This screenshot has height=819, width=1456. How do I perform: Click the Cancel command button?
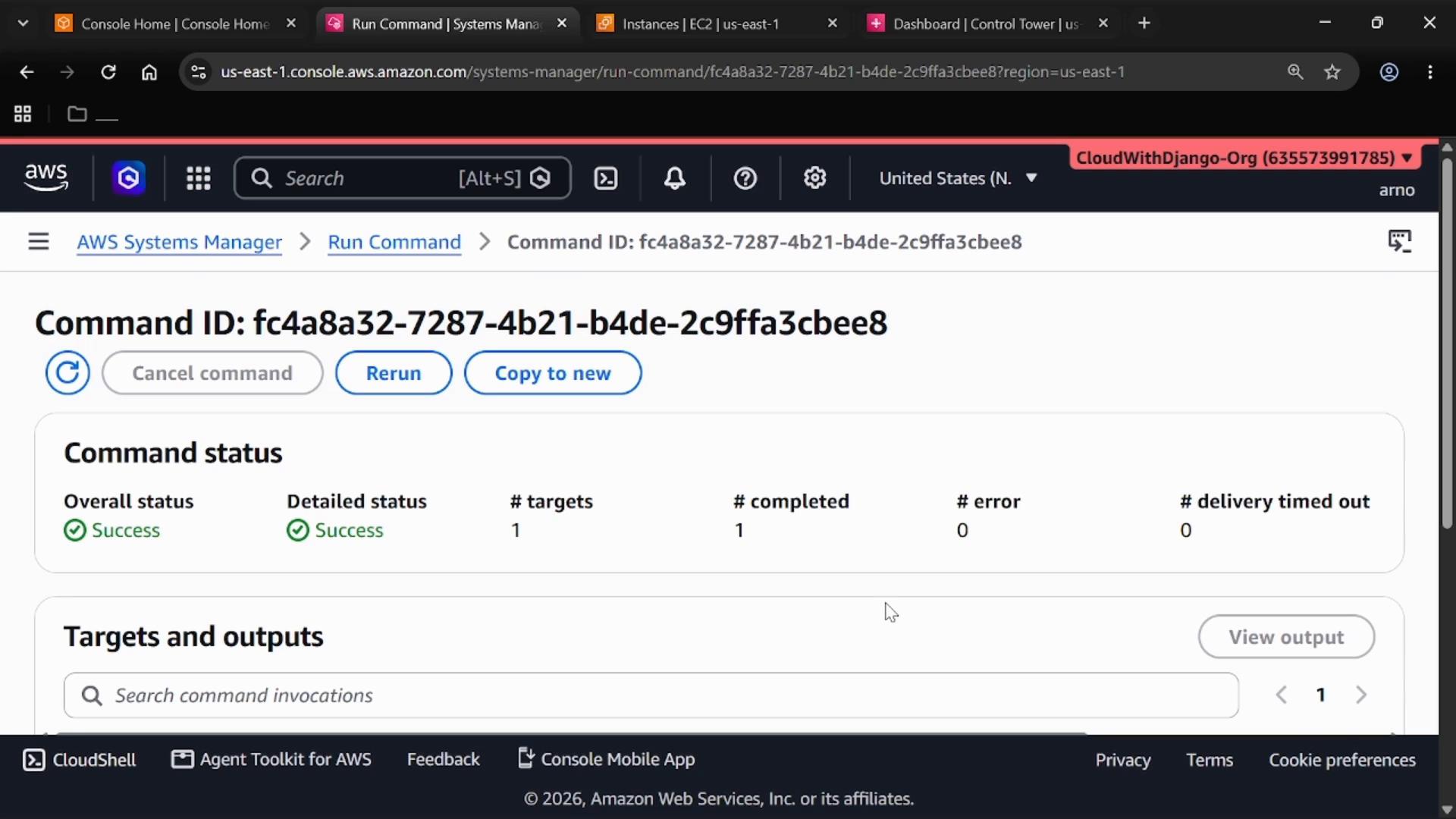[x=212, y=373]
